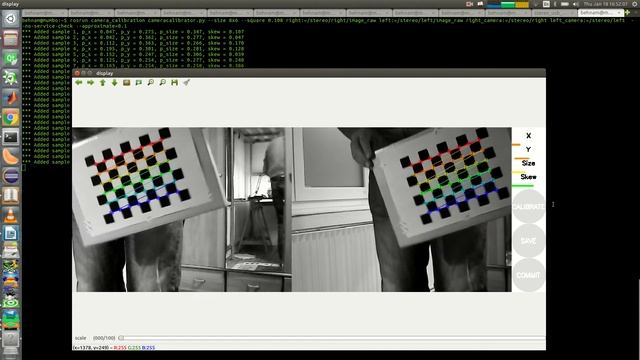Click the keyboard layout indicator in top panel

pyautogui.click(x=546, y=4)
